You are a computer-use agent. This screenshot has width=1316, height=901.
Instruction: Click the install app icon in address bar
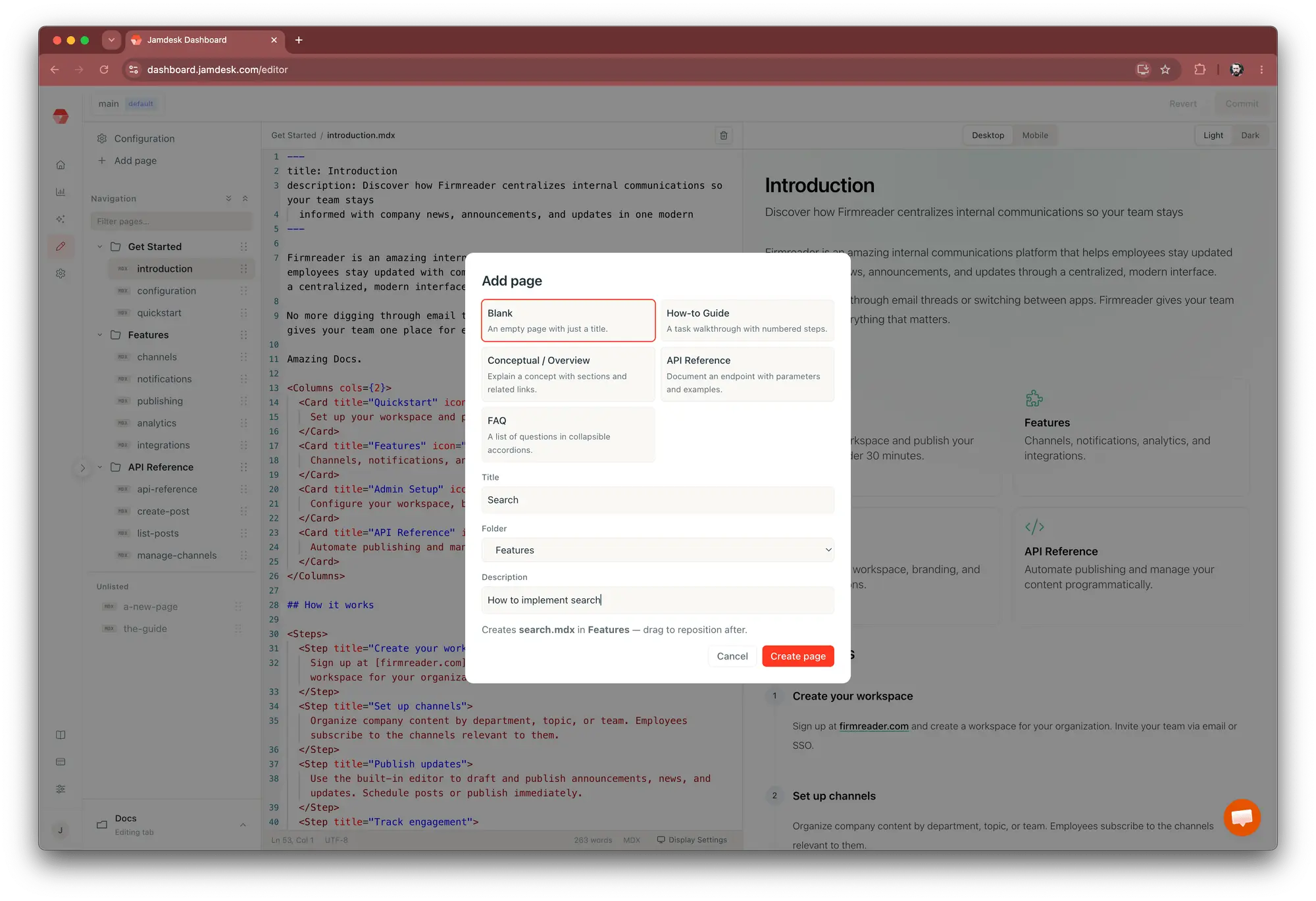[1143, 70]
